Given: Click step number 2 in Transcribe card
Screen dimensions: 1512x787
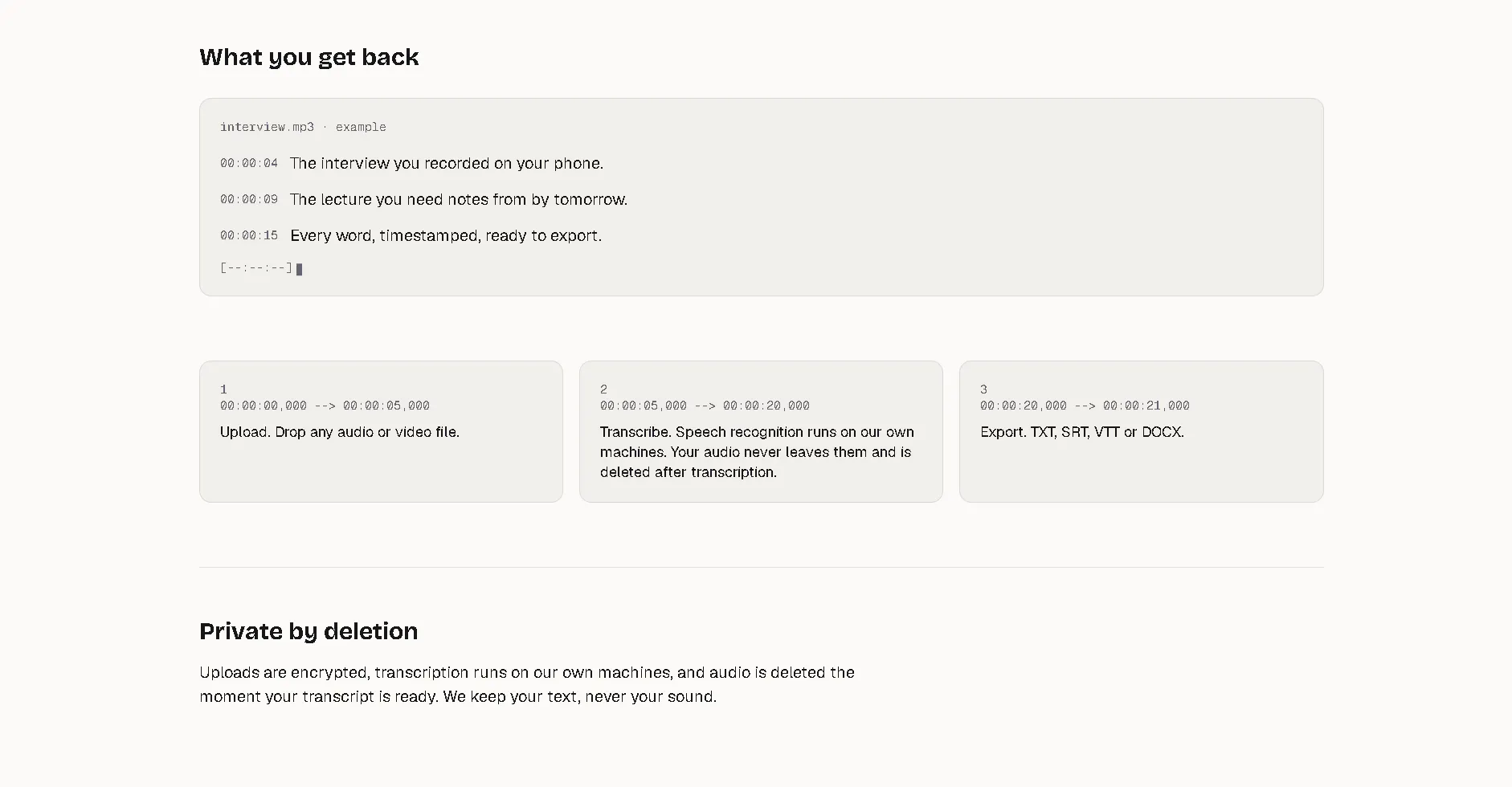Looking at the screenshot, I should pos(603,389).
